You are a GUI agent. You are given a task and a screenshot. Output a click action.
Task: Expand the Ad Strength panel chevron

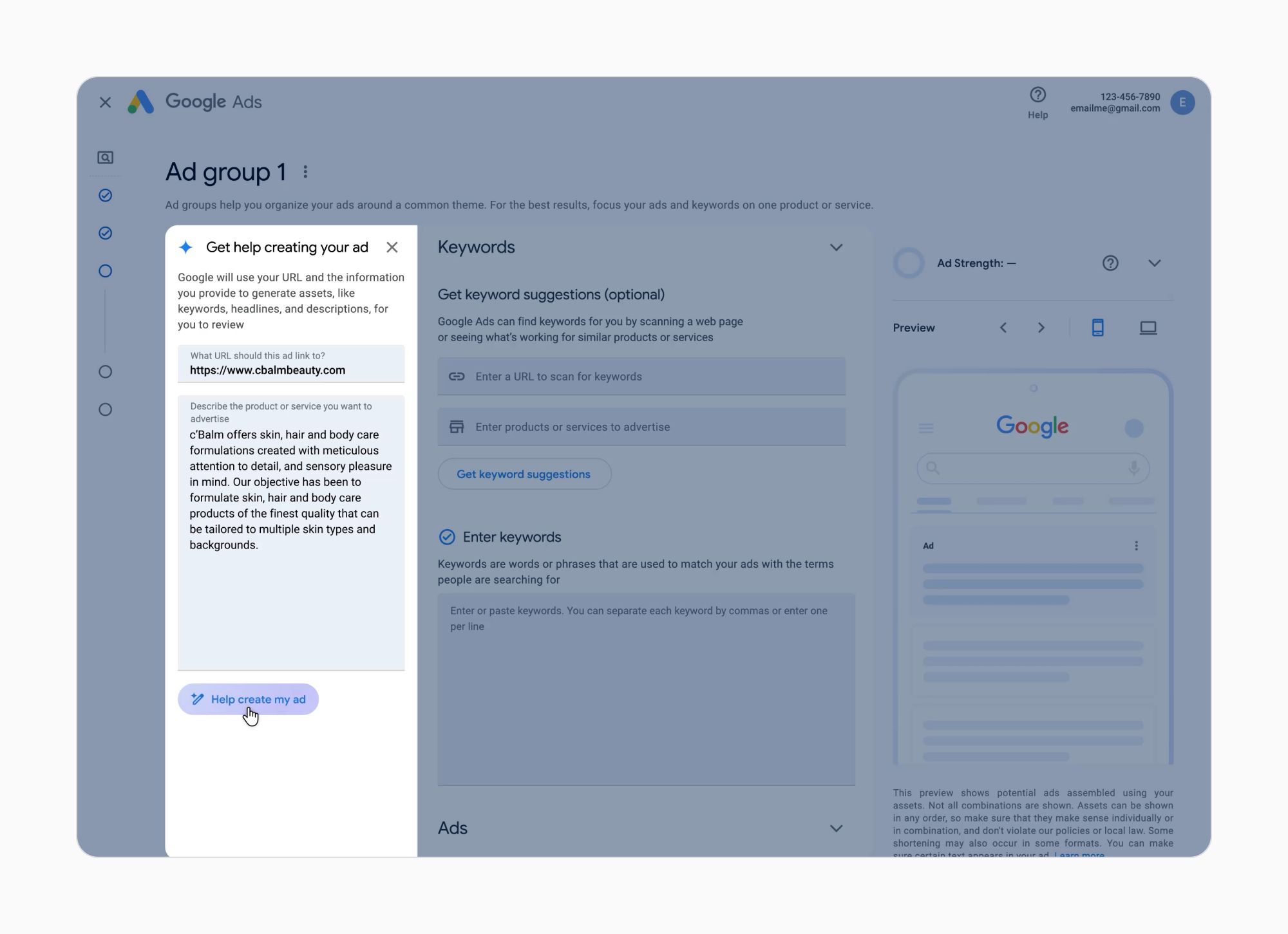(1154, 263)
